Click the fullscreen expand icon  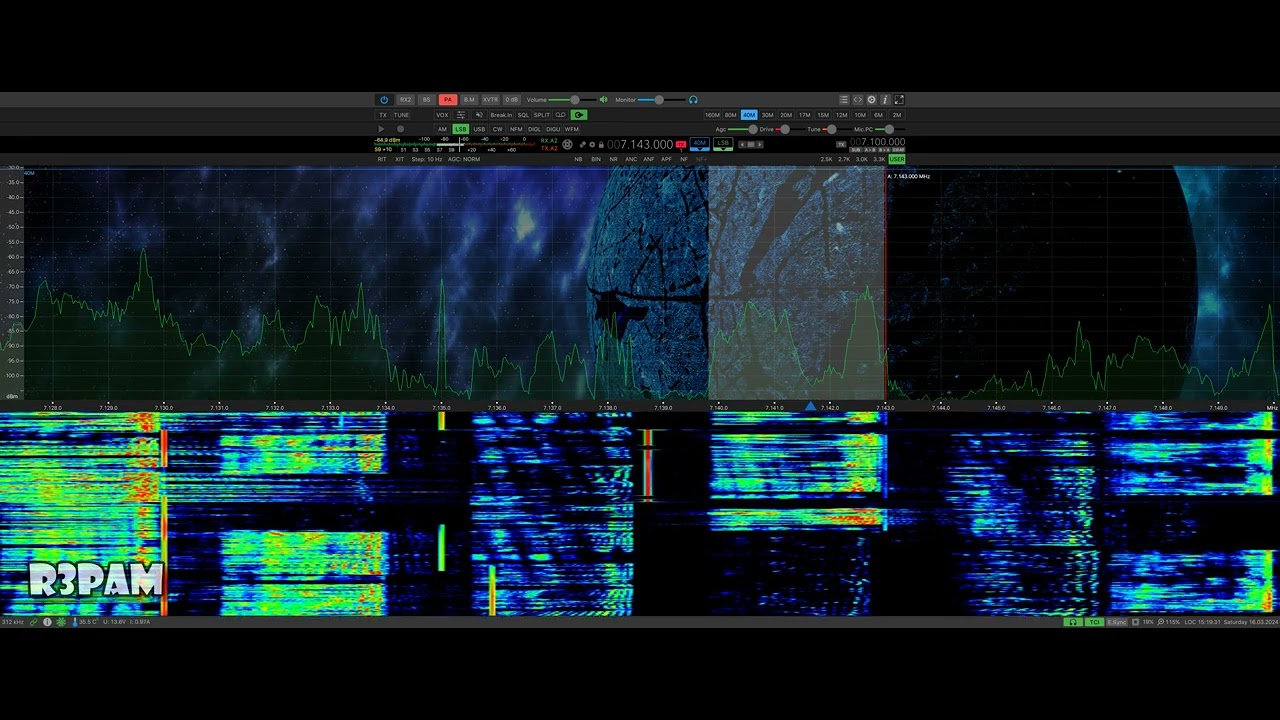tap(899, 100)
